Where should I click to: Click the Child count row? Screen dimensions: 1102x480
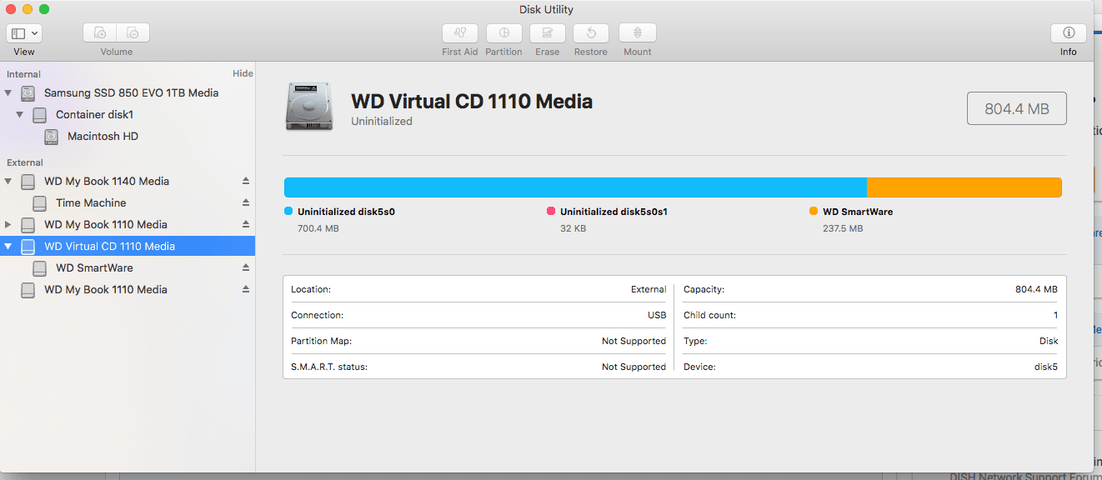coord(870,316)
